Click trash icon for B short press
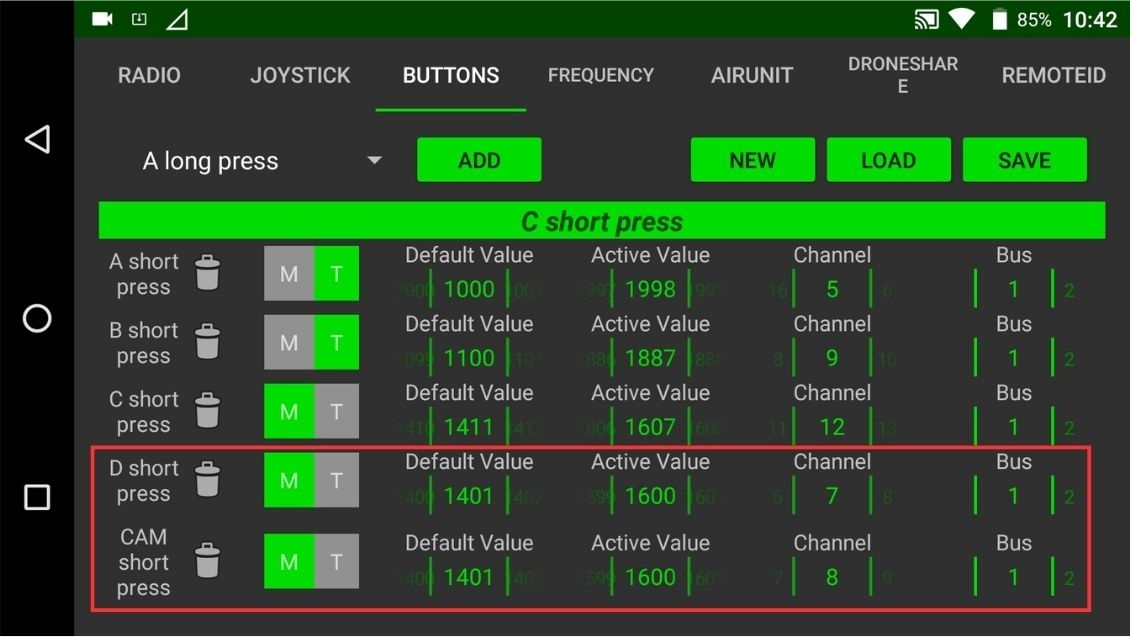 [207, 342]
